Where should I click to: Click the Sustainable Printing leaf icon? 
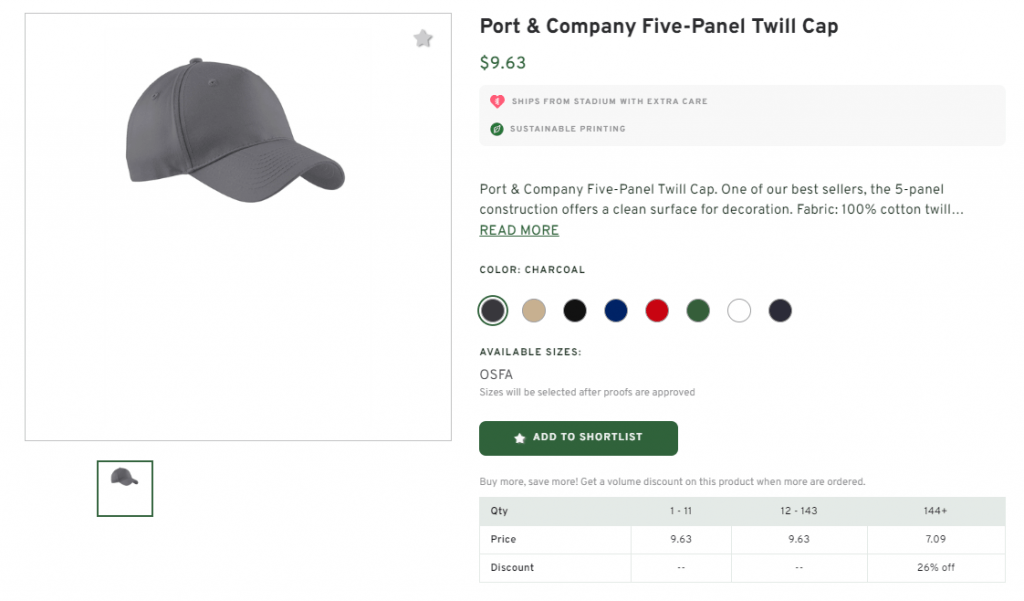[x=497, y=128]
